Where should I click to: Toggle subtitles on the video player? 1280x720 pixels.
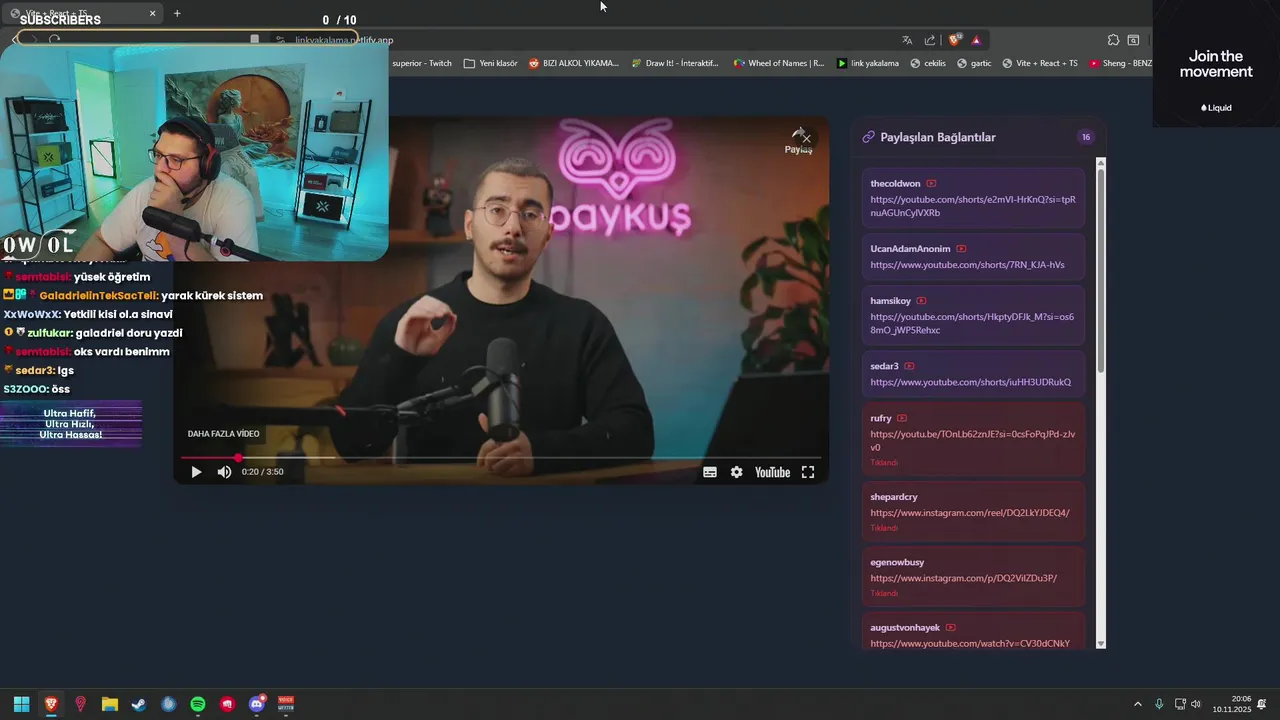click(710, 472)
